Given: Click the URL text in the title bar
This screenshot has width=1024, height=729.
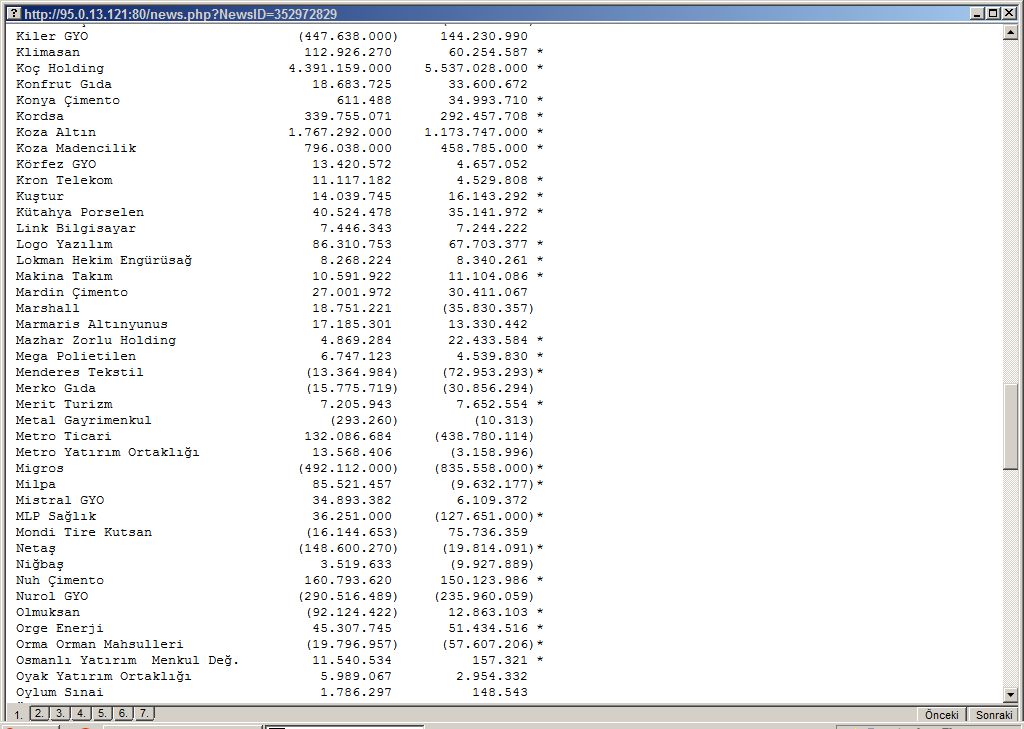Looking at the screenshot, I should (x=181, y=14).
